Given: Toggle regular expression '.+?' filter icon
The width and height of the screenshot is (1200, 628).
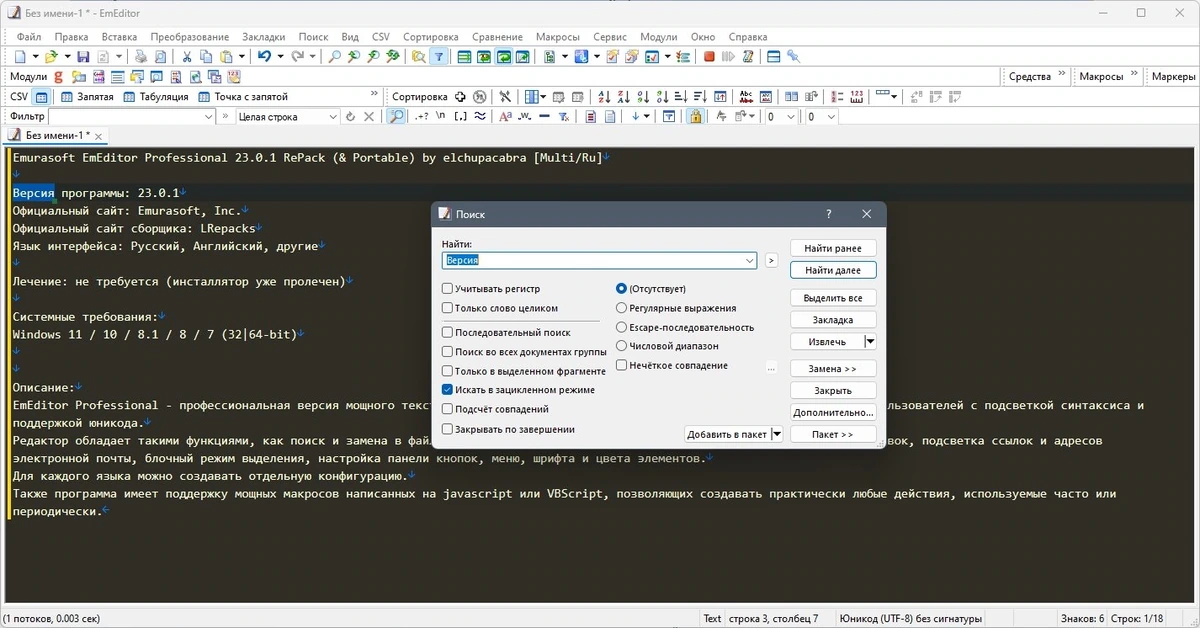Looking at the screenshot, I should [422, 117].
